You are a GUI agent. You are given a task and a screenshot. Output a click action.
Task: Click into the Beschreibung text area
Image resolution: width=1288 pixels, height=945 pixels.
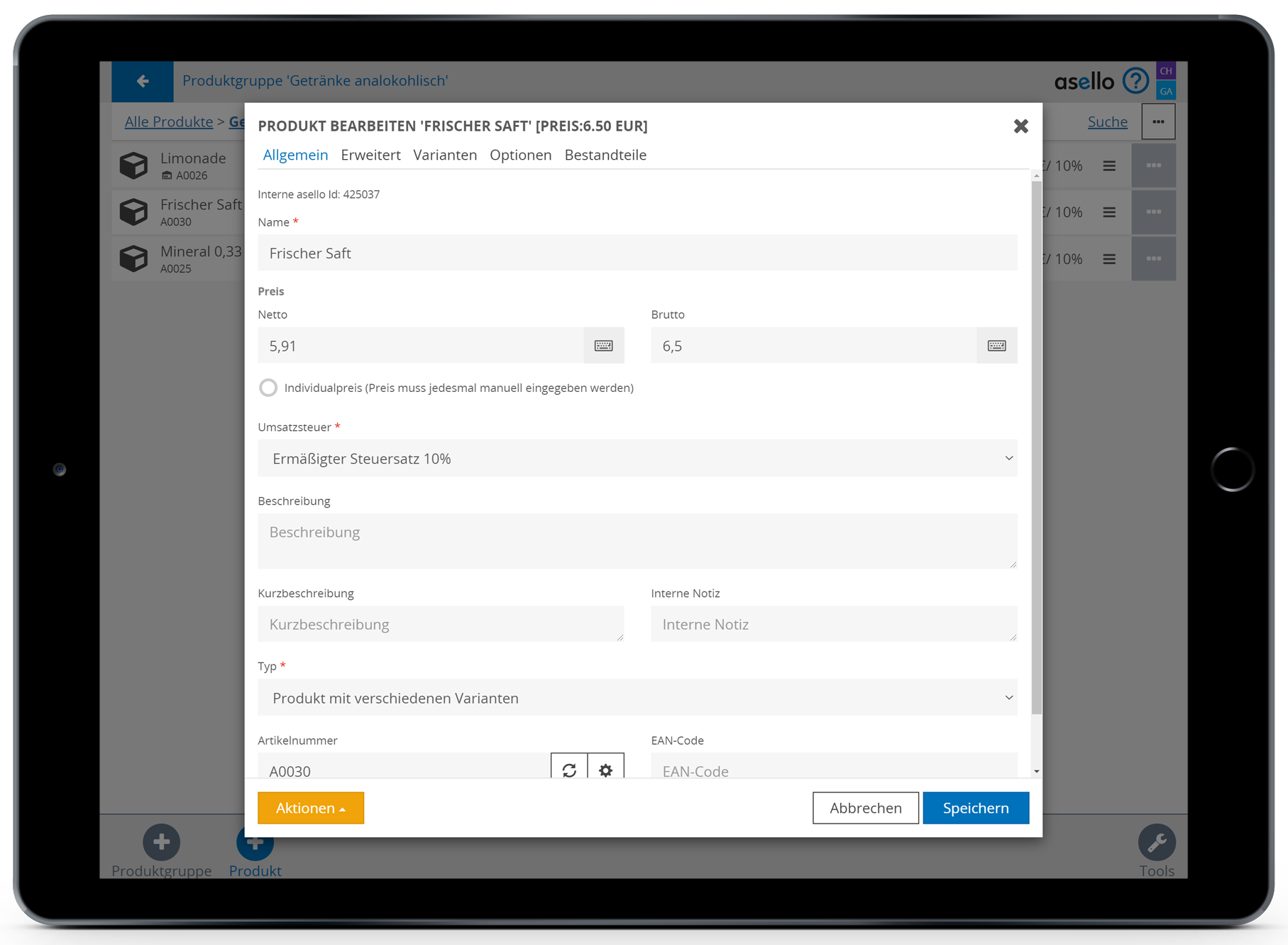click(637, 541)
